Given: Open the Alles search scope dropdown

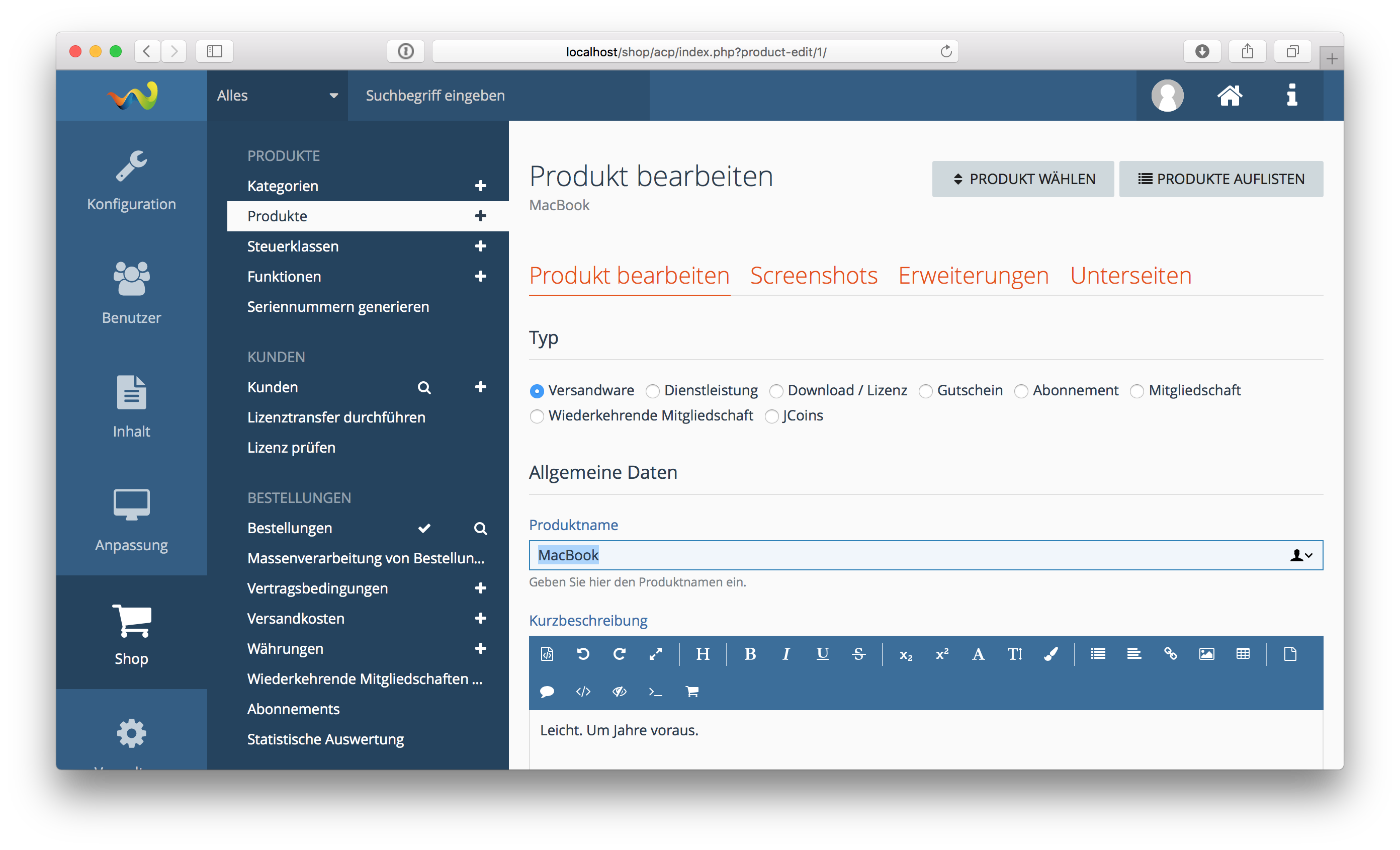Looking at the screenshot, I should coord(277,96).
